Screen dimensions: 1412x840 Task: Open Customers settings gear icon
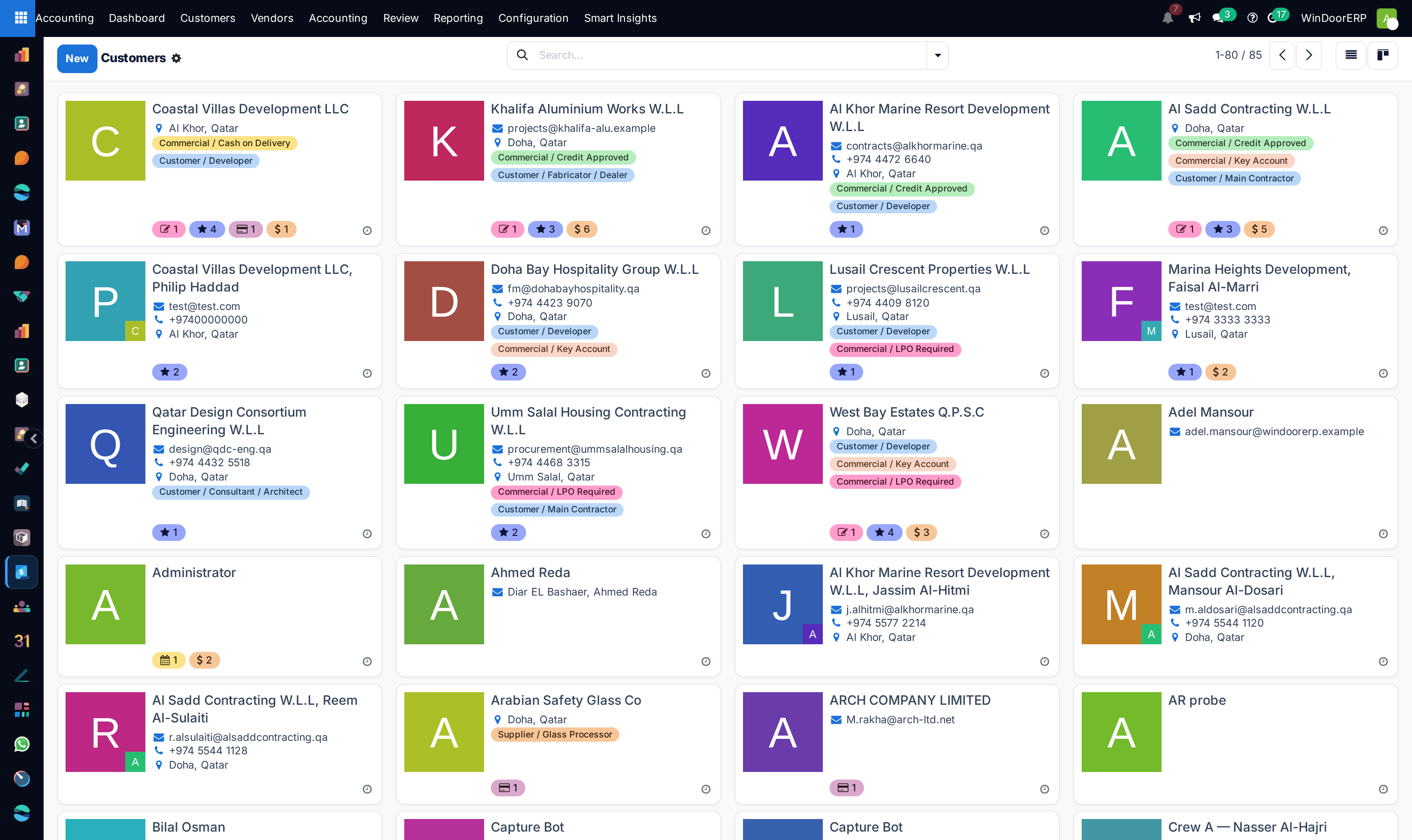176,58
